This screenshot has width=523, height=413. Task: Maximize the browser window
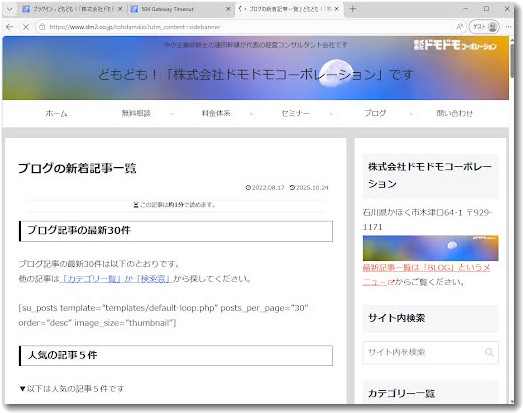click(x=487, y=9)
